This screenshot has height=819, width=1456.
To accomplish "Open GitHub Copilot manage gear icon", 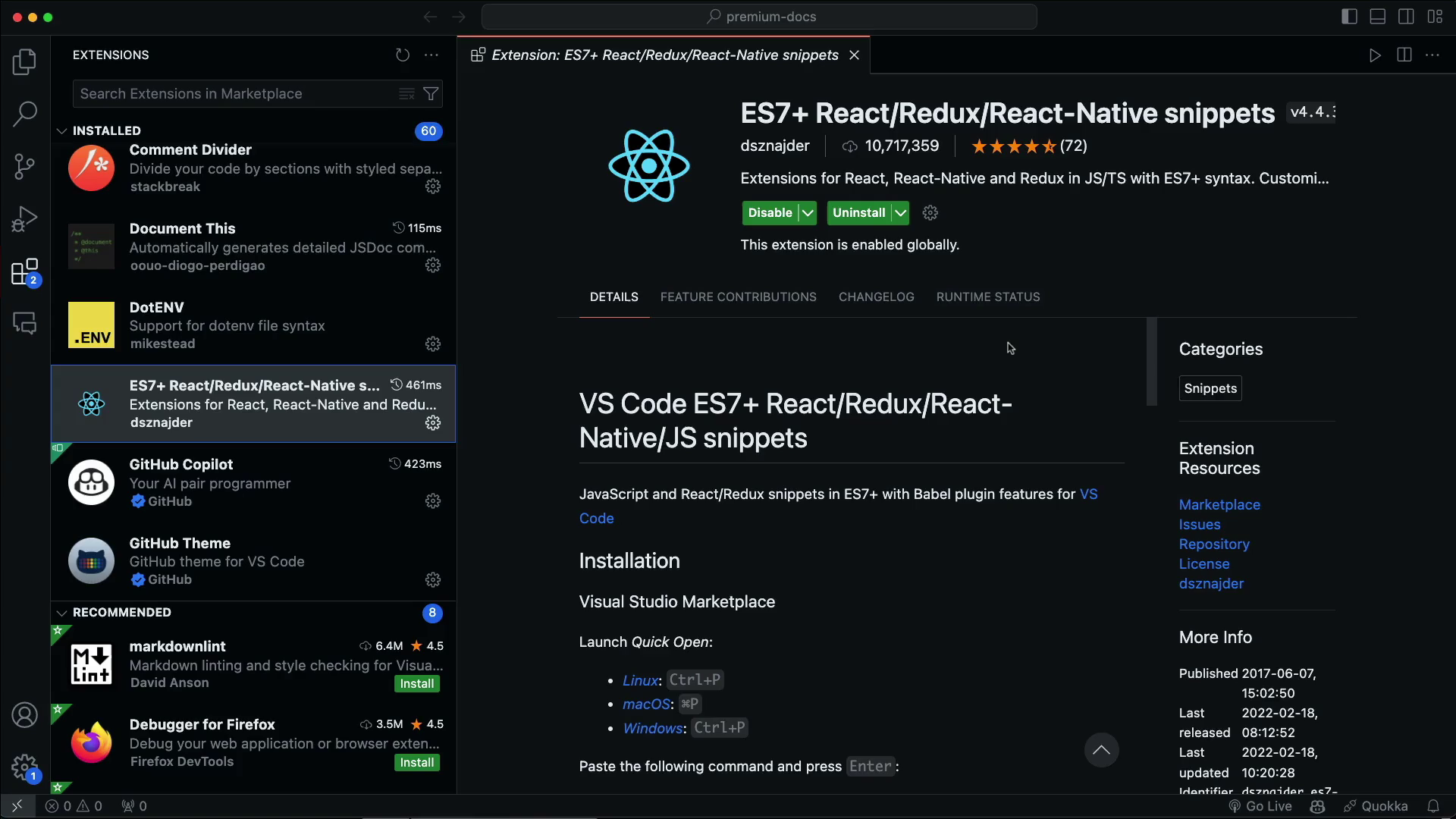I will point(432,501).
